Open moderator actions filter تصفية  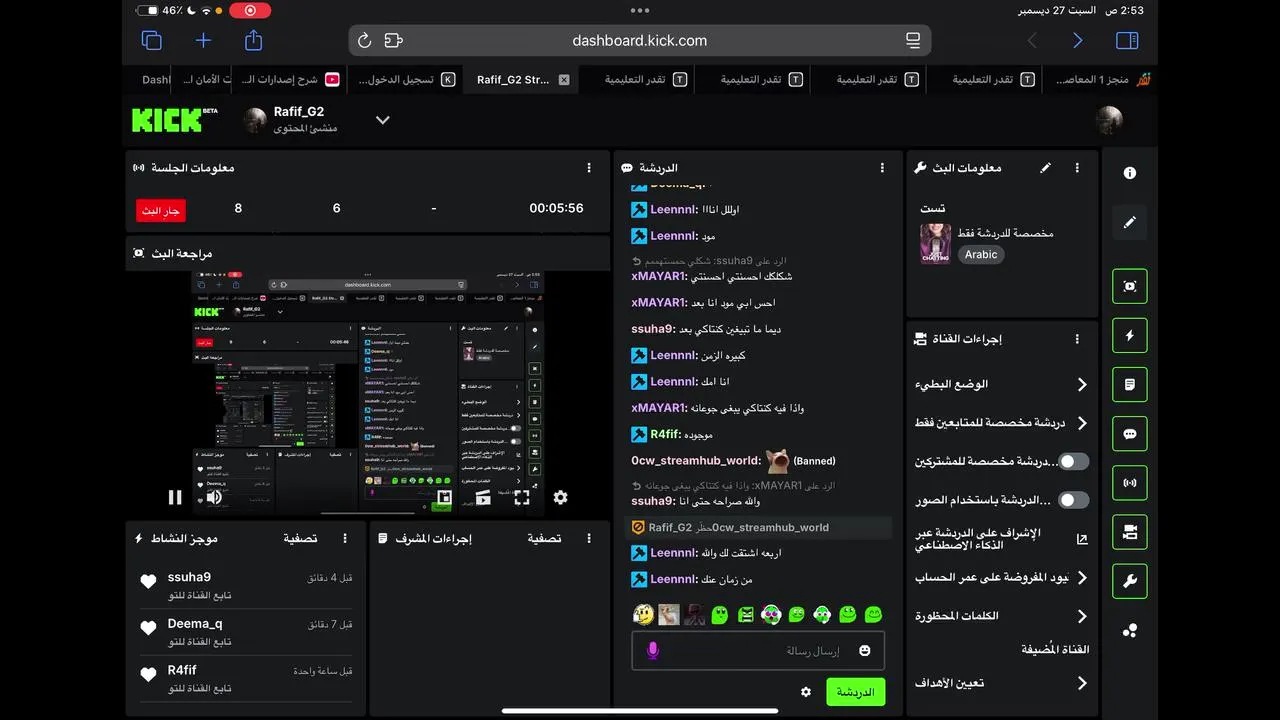(544, 538)
